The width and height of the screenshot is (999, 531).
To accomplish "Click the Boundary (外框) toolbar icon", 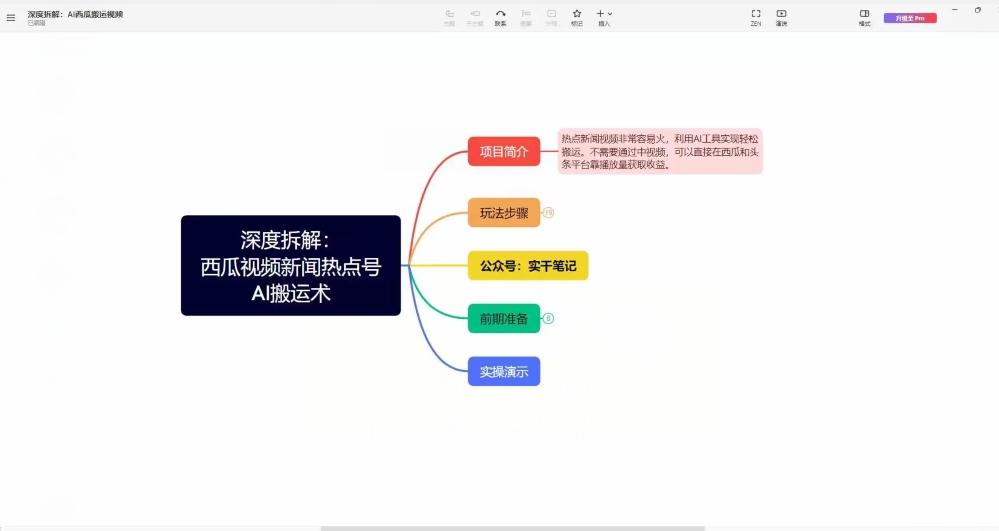I will click(551, 16).
